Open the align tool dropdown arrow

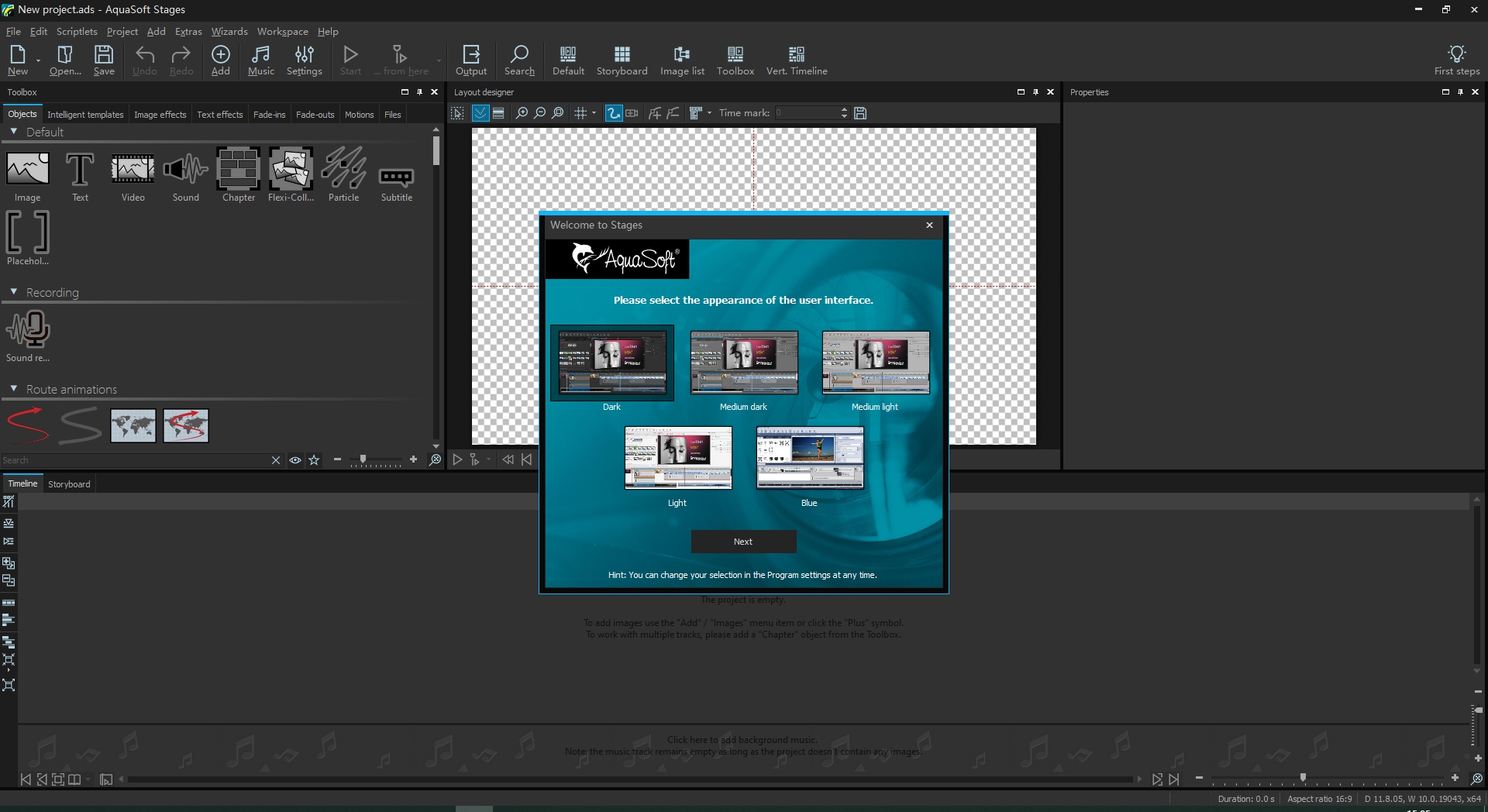(x=709, y=113)
